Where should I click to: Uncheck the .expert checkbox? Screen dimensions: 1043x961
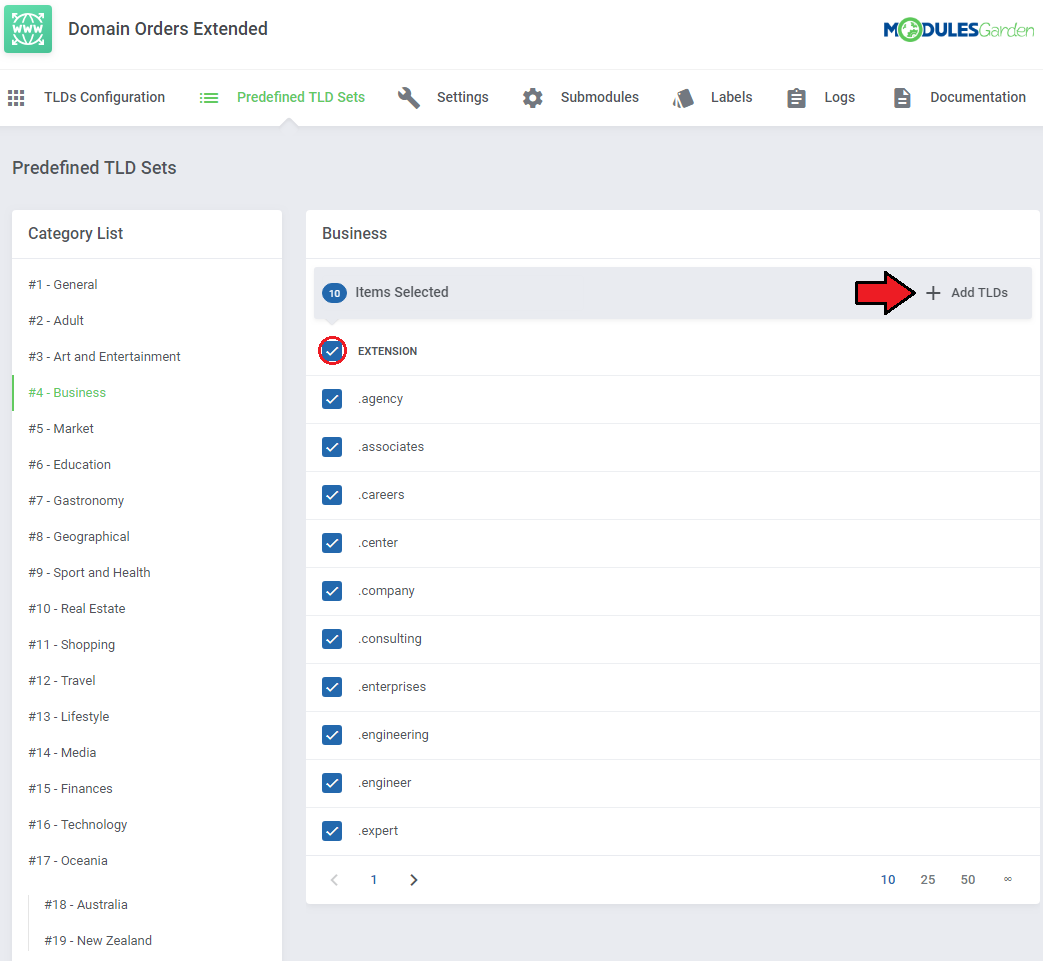pos(332,831)
